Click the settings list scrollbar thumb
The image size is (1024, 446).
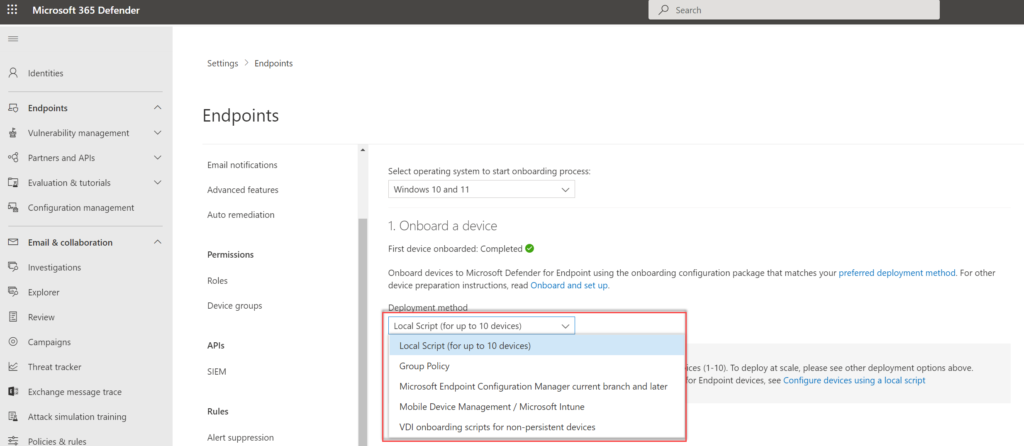363,332
